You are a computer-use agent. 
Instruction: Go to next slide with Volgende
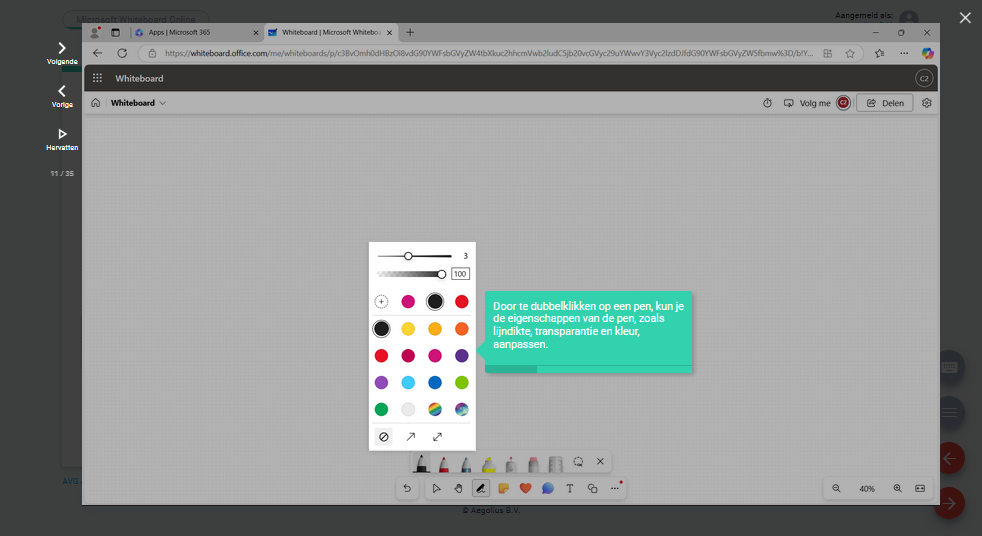pos(62,52)
